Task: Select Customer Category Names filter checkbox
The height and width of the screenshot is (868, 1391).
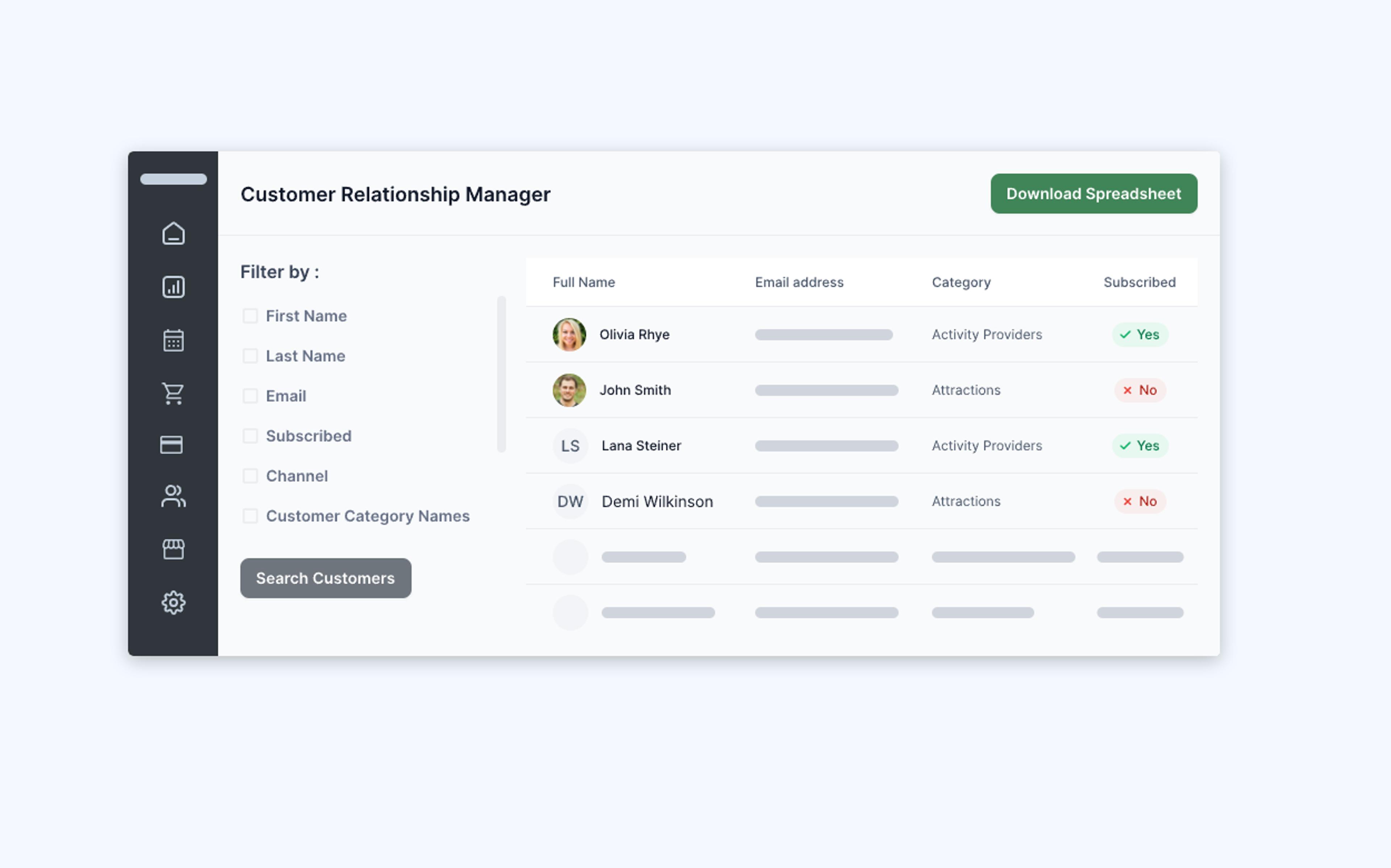Action: [250, 516]
